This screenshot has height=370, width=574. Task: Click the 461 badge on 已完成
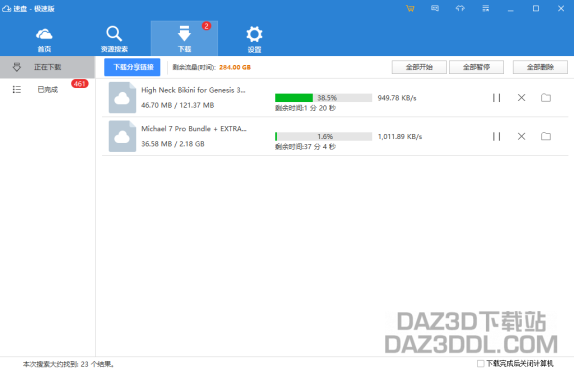pyautogui.click(x=79, y=84)
